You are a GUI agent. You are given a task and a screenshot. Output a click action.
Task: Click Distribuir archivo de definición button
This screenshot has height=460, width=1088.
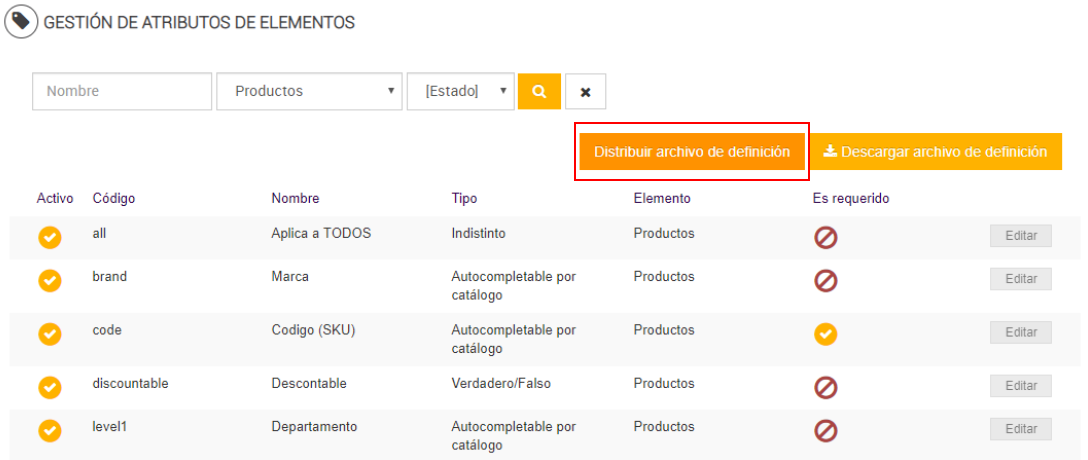pos(692,152)
